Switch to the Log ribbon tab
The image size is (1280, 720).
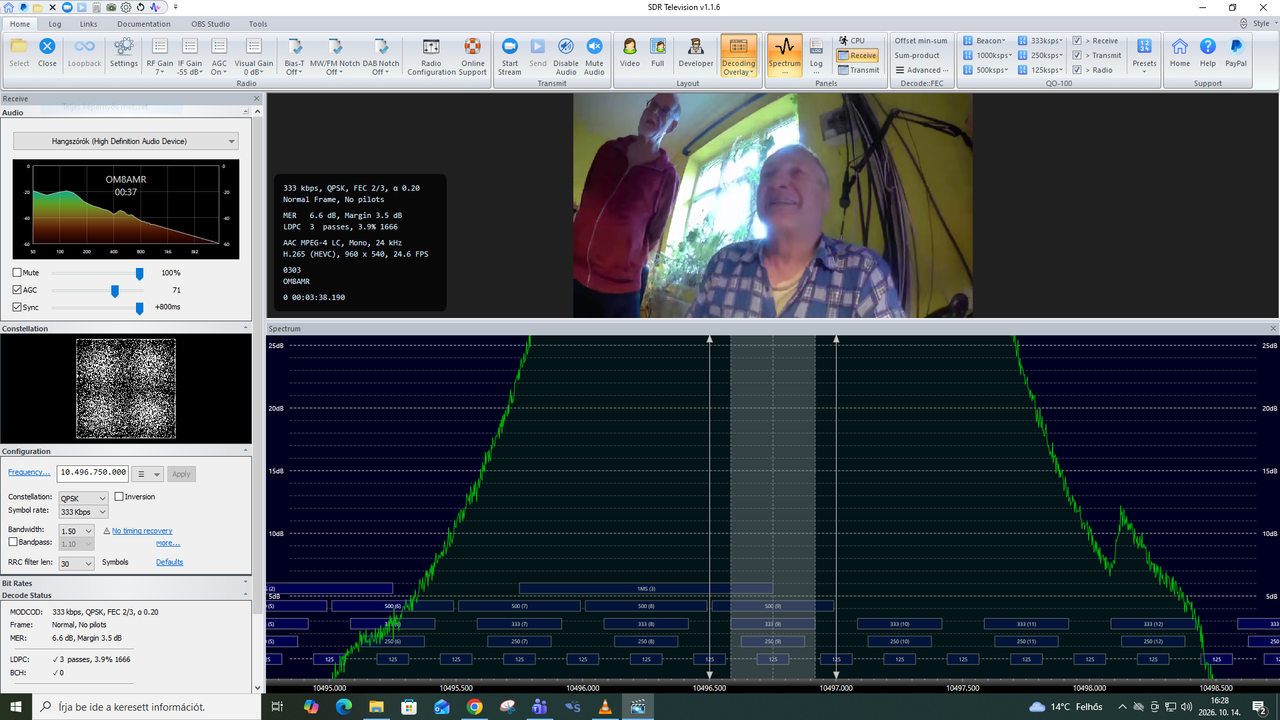54,23
